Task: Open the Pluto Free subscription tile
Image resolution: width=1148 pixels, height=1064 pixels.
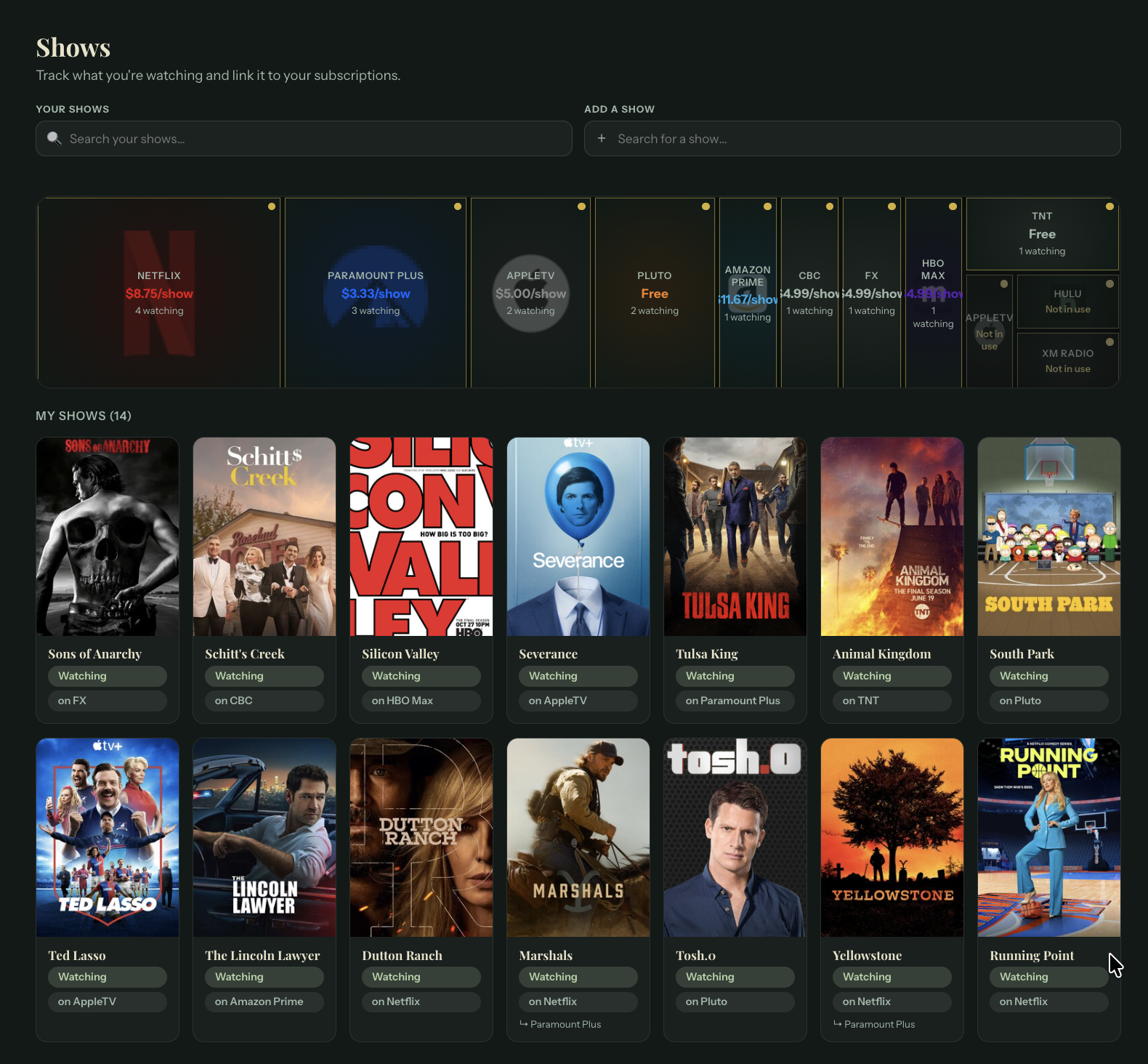Action: pos(655,293)
